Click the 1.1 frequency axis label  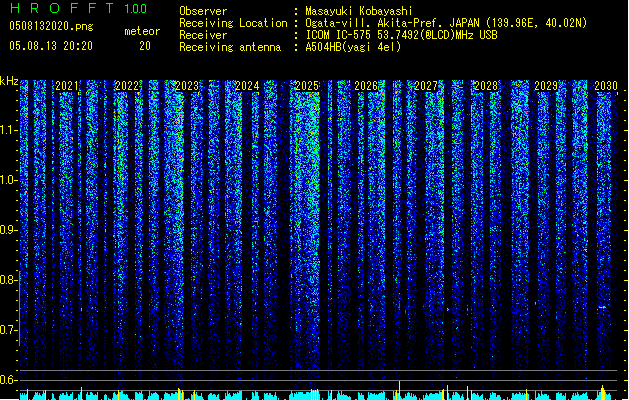click(x=9, y=130)
